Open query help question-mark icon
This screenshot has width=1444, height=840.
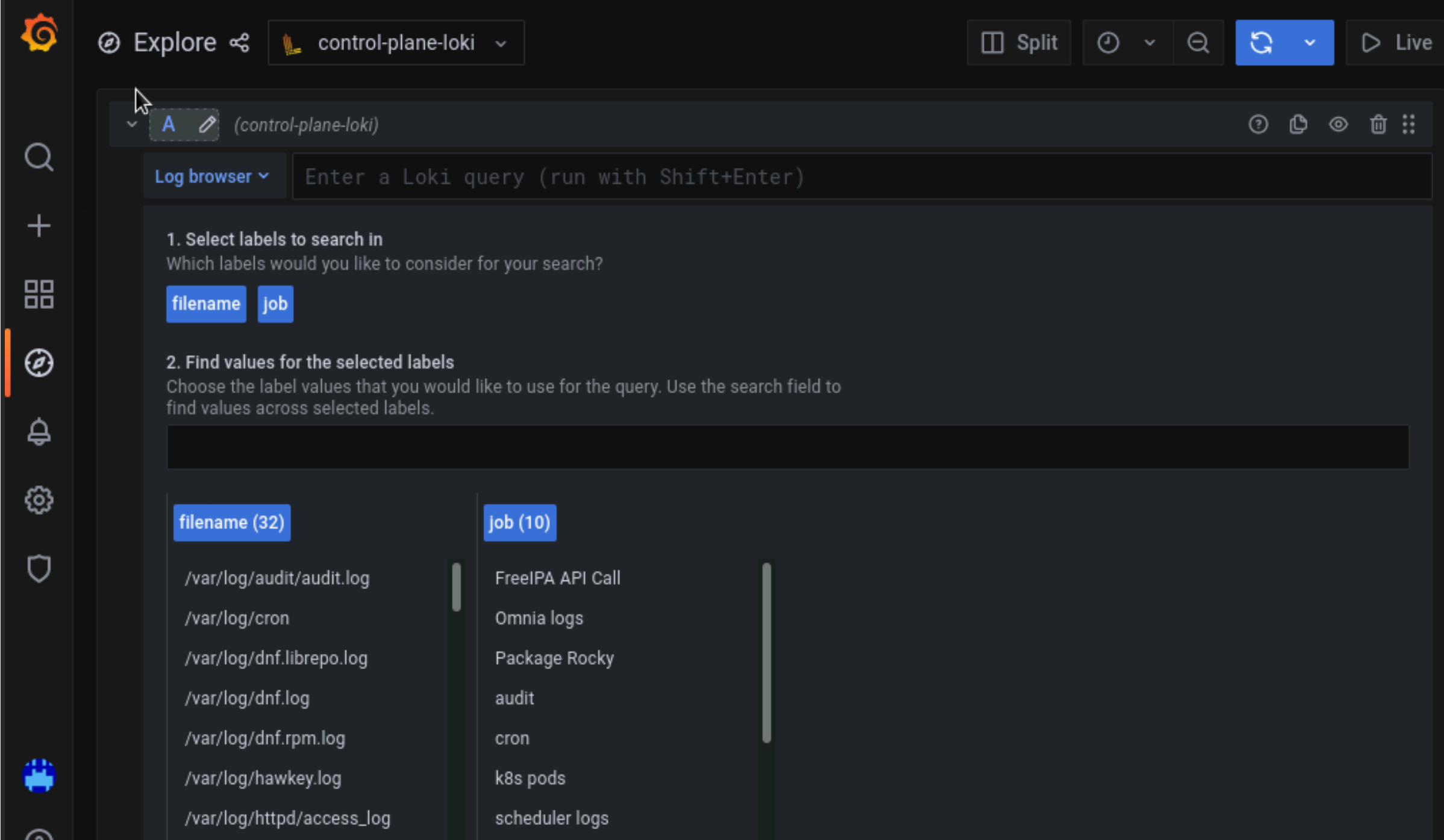(x=1258, y=125)
